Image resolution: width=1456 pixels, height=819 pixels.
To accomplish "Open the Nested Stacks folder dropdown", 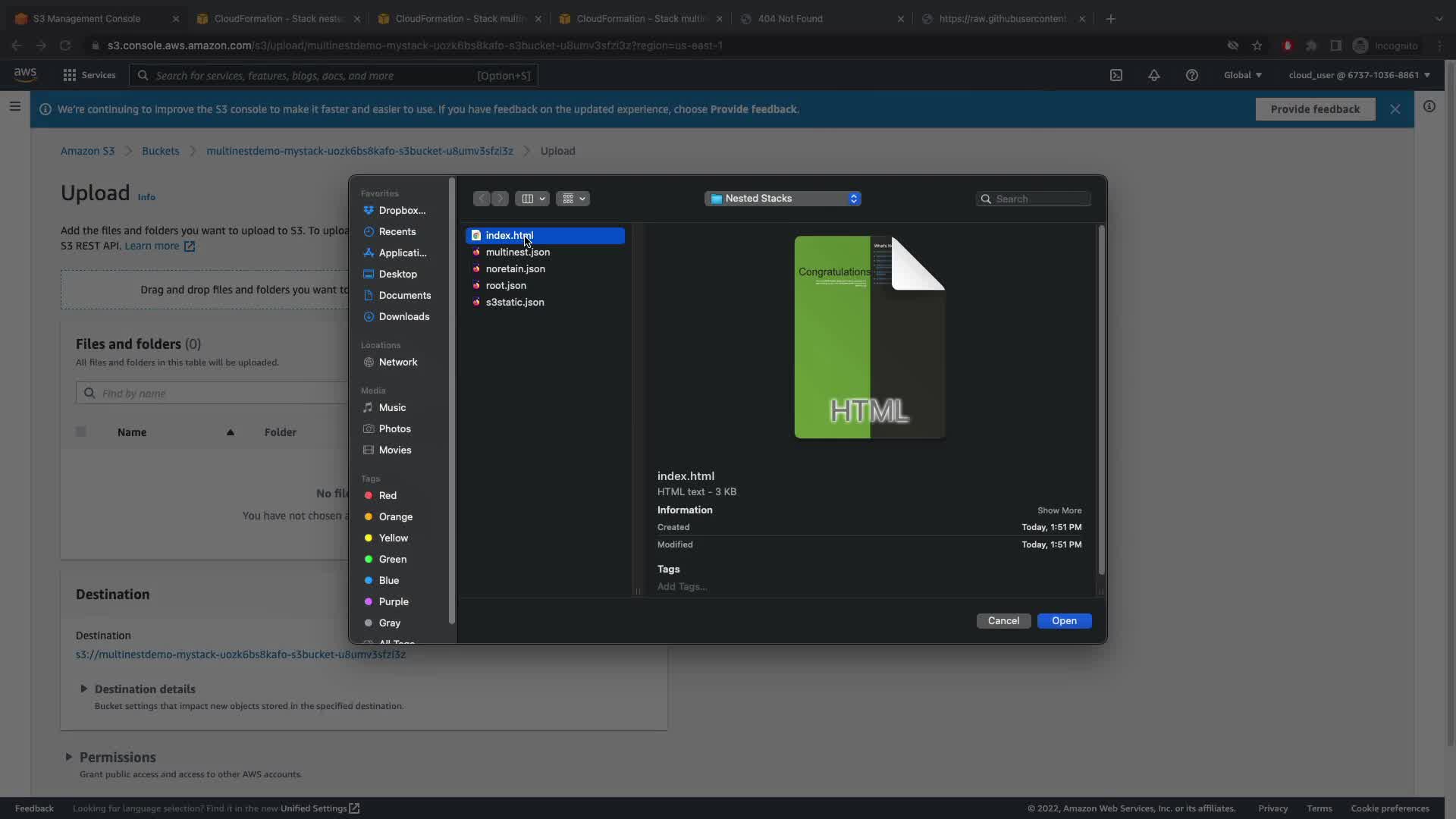I will click(x=783, y=199).
